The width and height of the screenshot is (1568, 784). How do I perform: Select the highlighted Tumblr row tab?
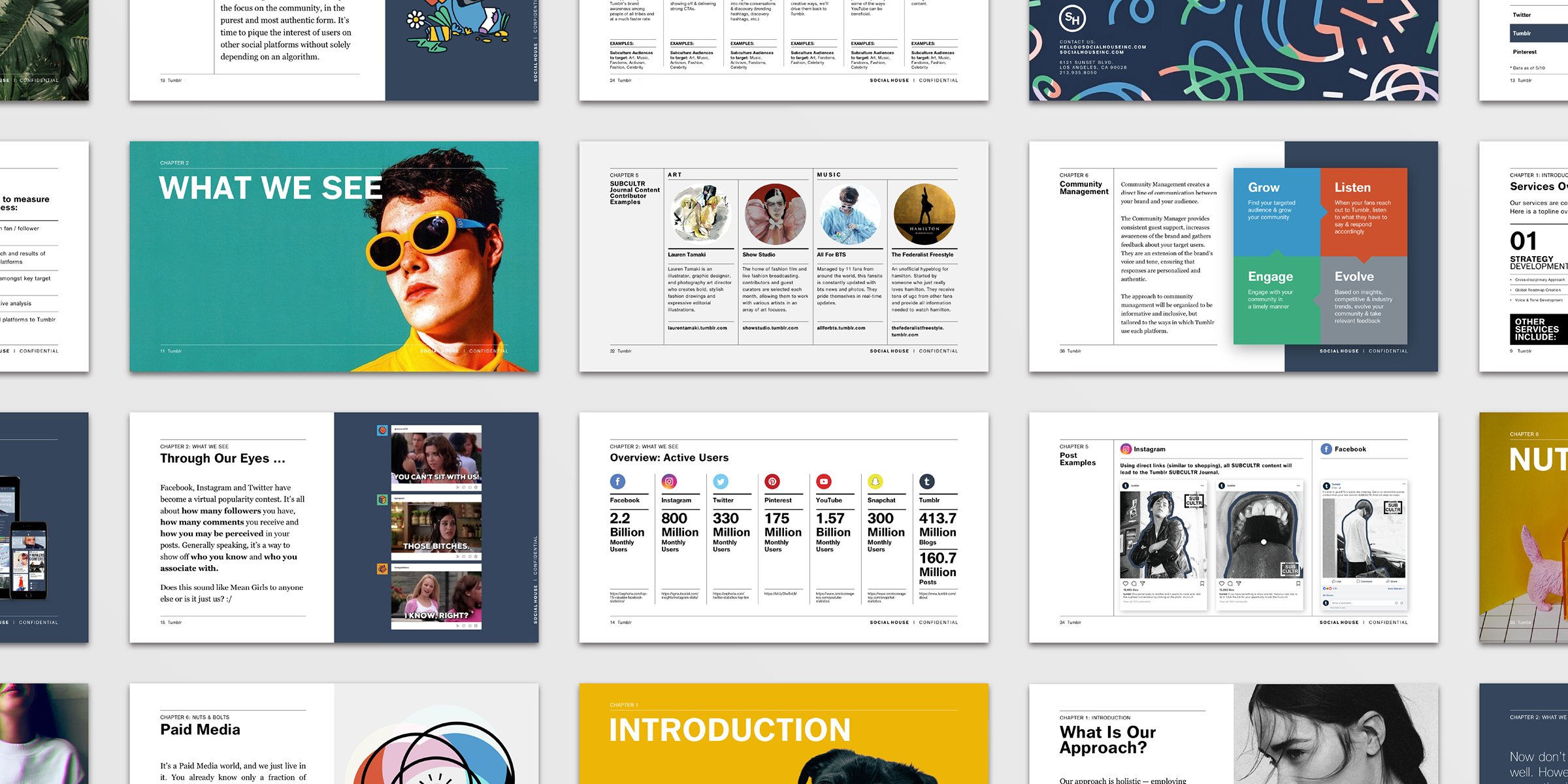tap(1539, 33)
